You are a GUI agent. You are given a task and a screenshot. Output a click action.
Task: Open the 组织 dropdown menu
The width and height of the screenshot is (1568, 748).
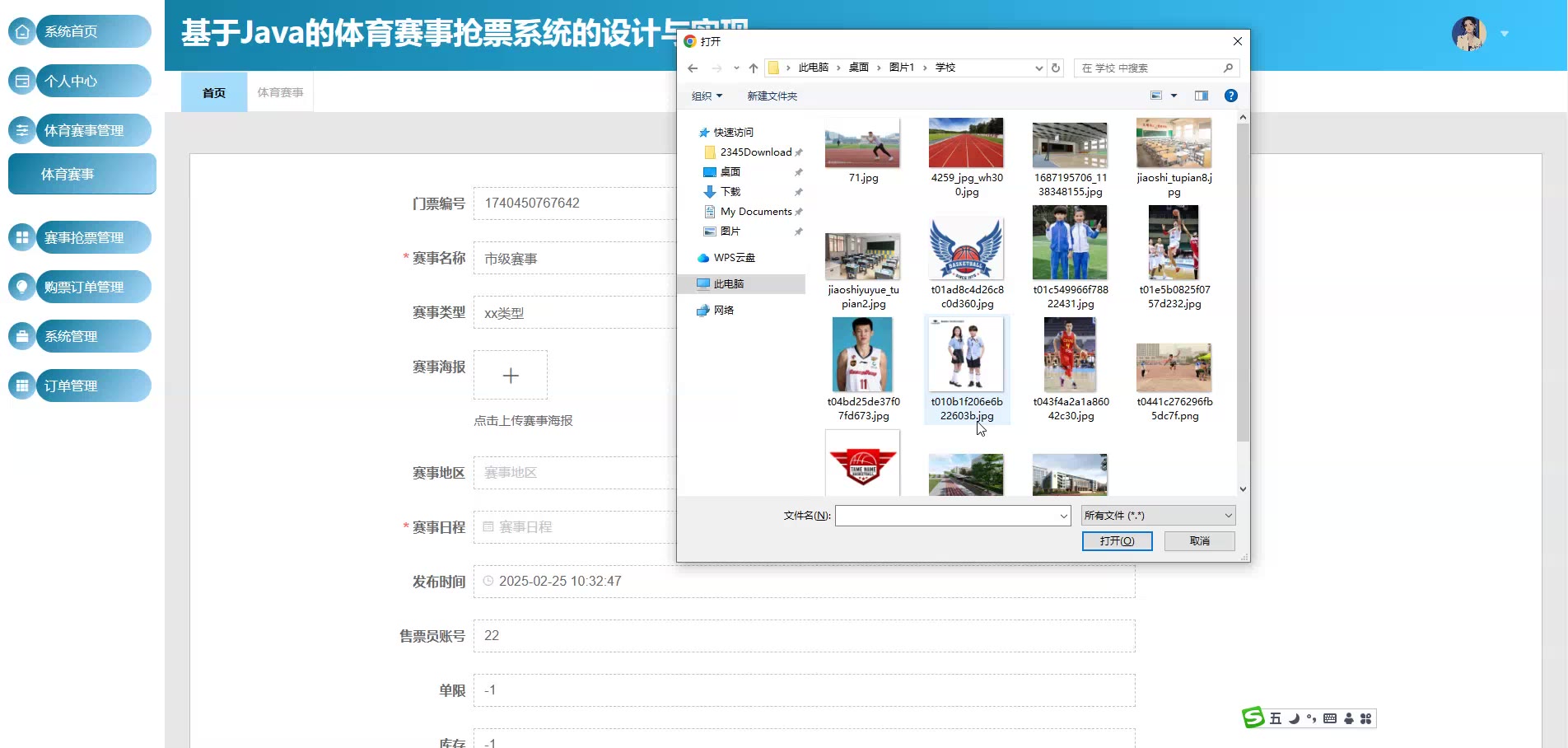707,96
